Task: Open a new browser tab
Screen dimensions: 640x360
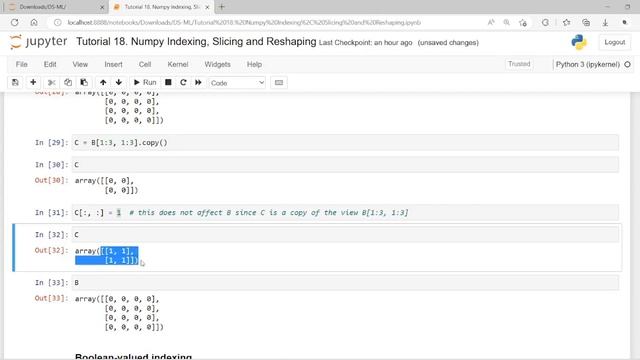Action: 222,7
